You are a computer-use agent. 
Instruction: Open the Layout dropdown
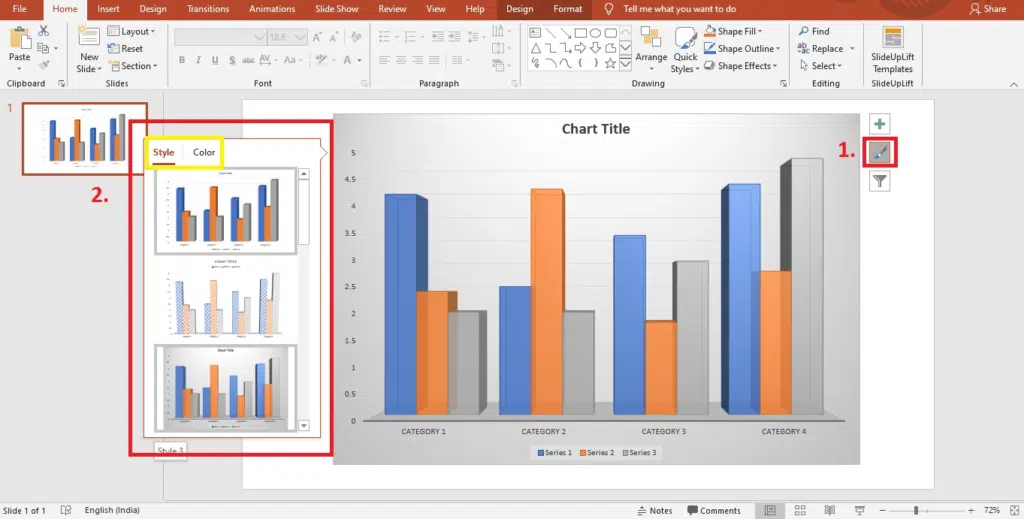[130, 31]
